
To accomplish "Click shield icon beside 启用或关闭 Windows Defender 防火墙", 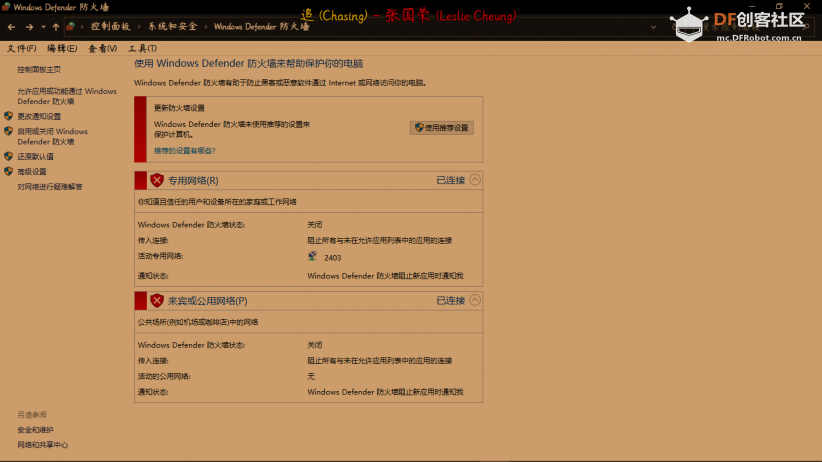I will tap(8, 131).
